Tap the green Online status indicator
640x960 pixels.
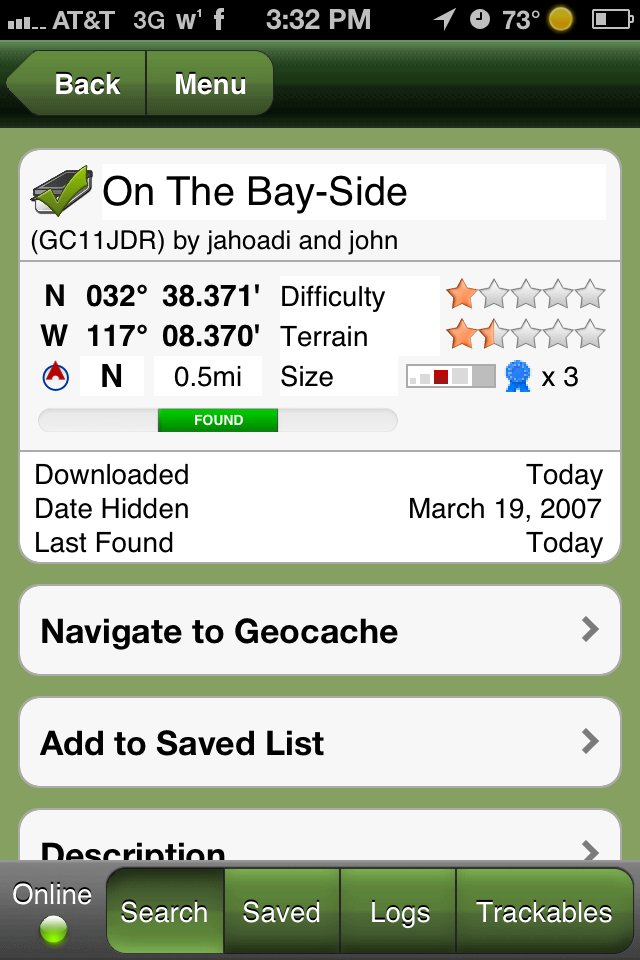pyautogui.click(x=52, y=929)
